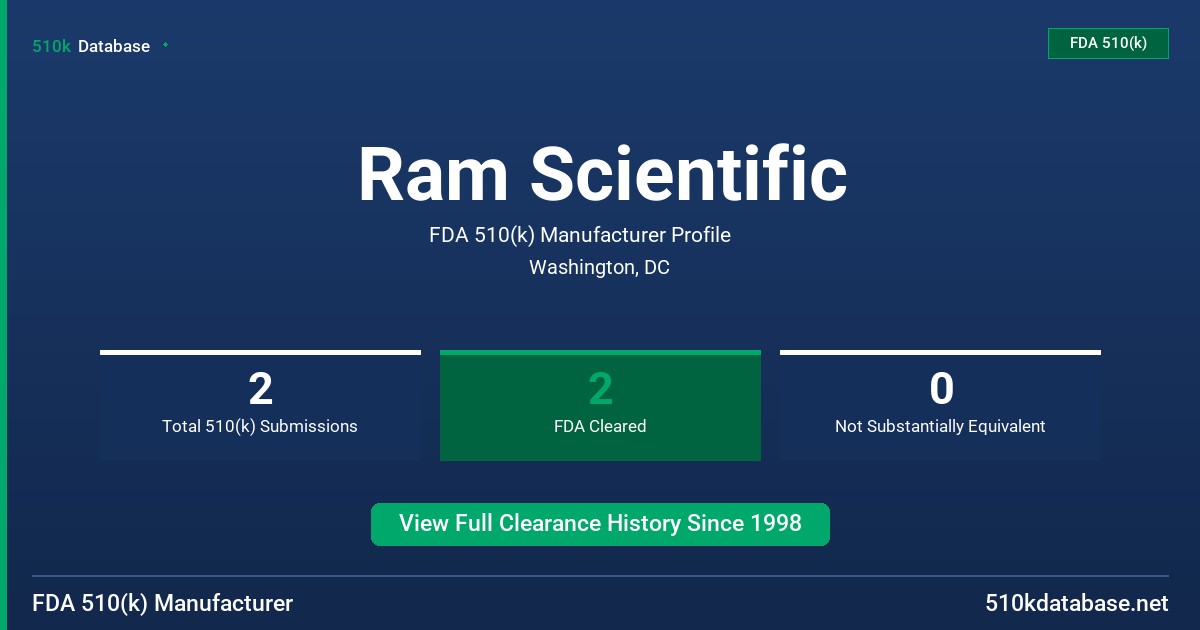Click the Ram Scientific heading

[x=602, y=174]
